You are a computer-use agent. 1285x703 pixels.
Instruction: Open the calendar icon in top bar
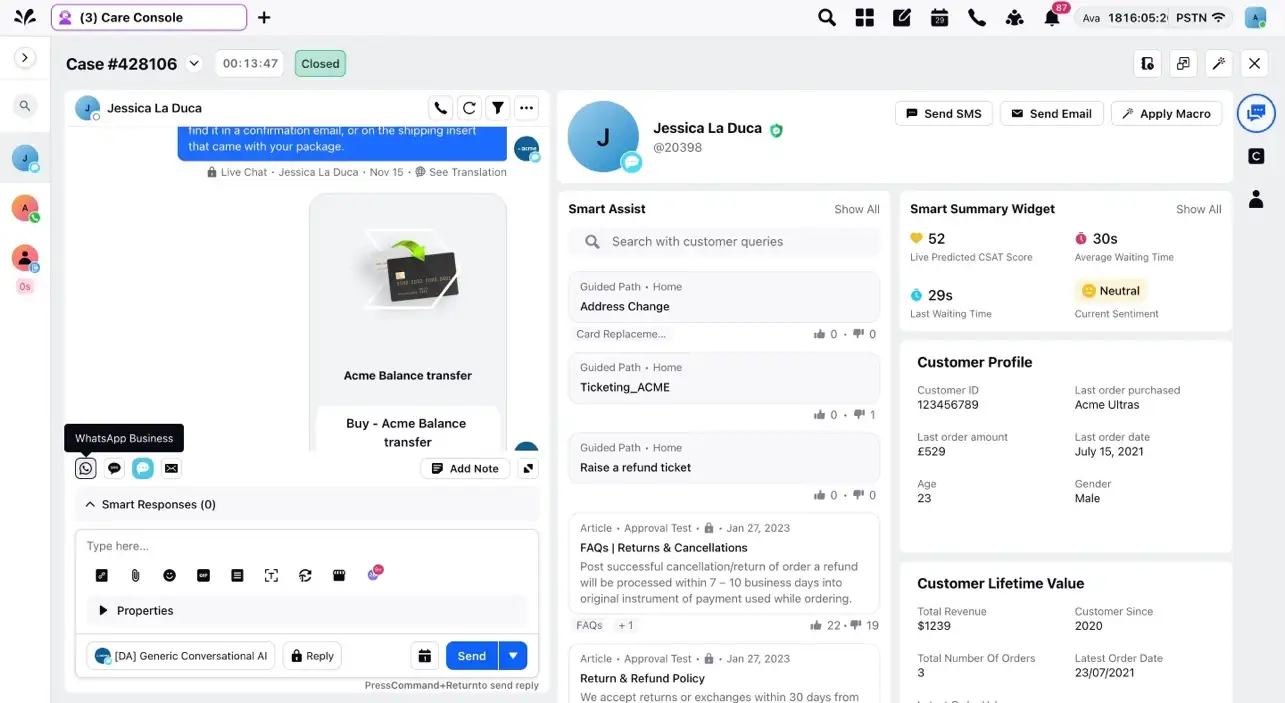click(939, 17)
